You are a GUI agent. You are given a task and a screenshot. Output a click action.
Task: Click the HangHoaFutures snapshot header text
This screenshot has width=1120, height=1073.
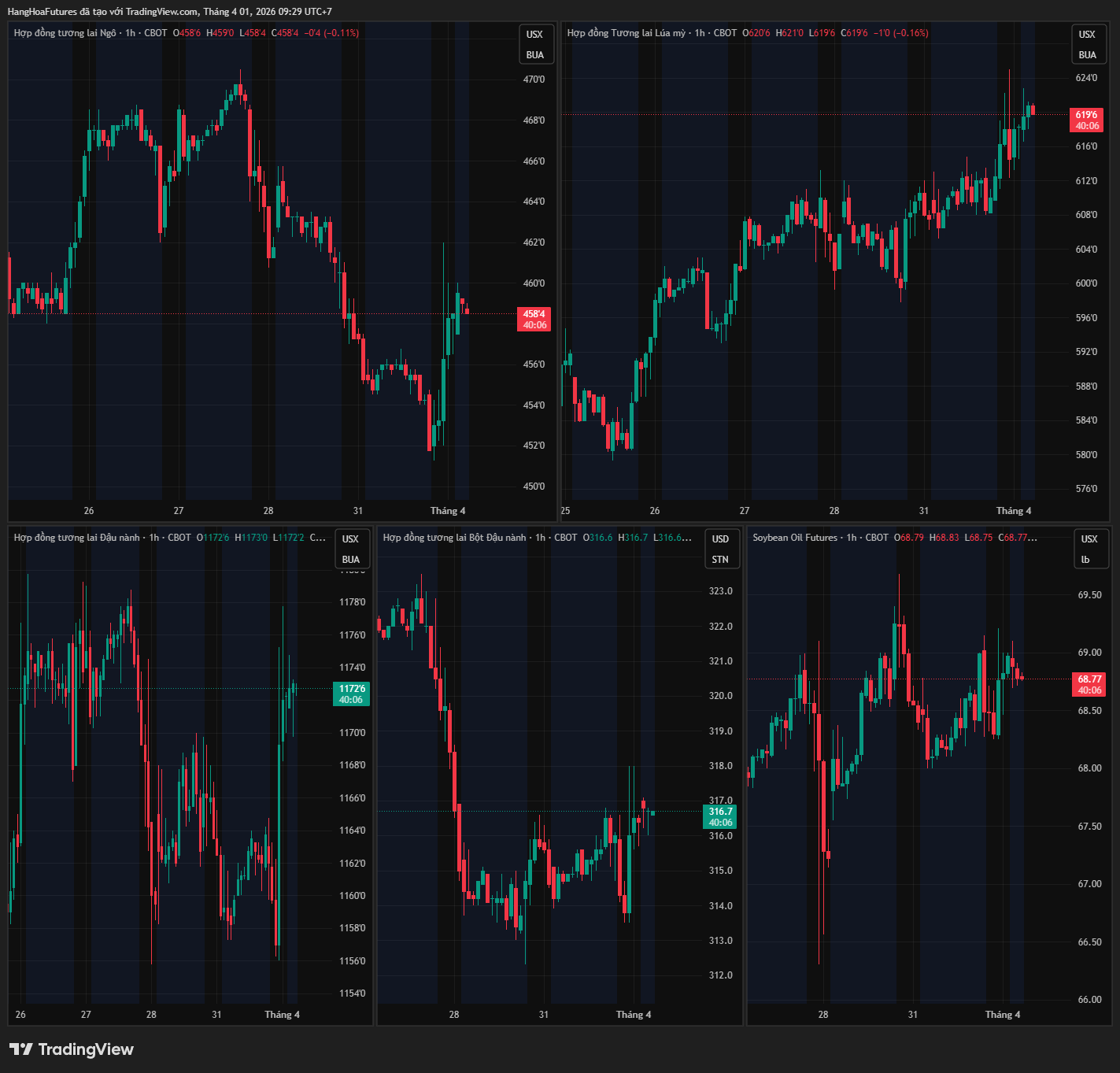pos(170,12)
